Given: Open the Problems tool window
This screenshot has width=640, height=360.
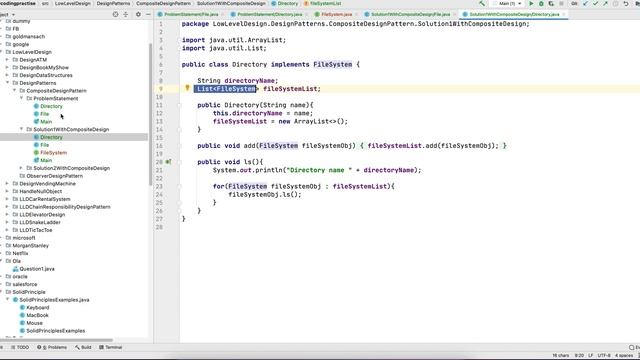Looking at the screenshot, I should [x=52, y=347].
